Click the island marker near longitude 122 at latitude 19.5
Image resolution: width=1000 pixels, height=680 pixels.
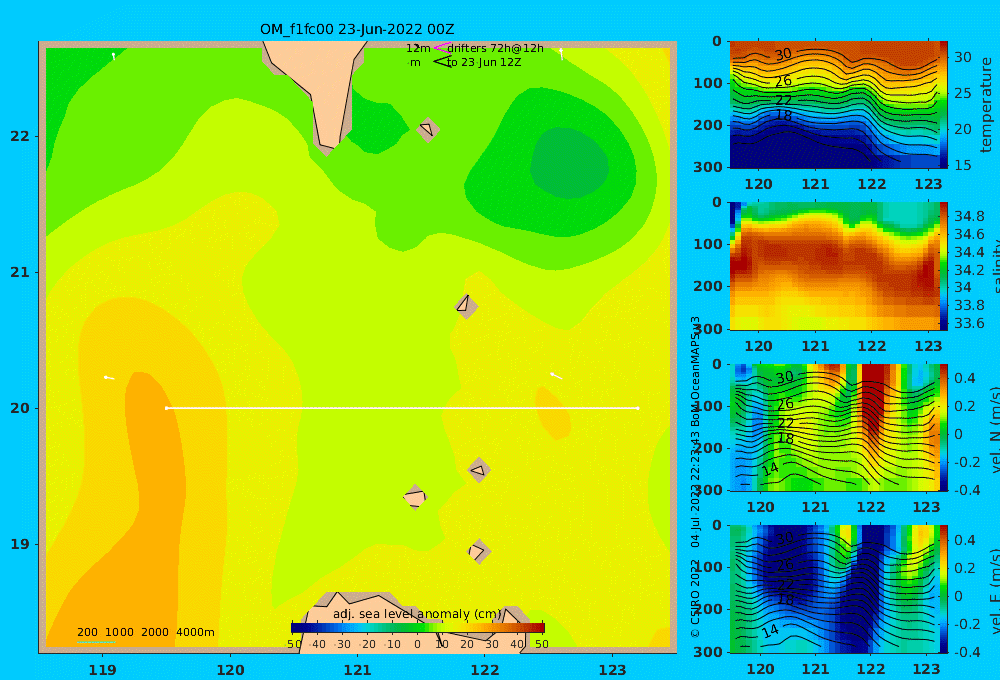pos(479,471)
